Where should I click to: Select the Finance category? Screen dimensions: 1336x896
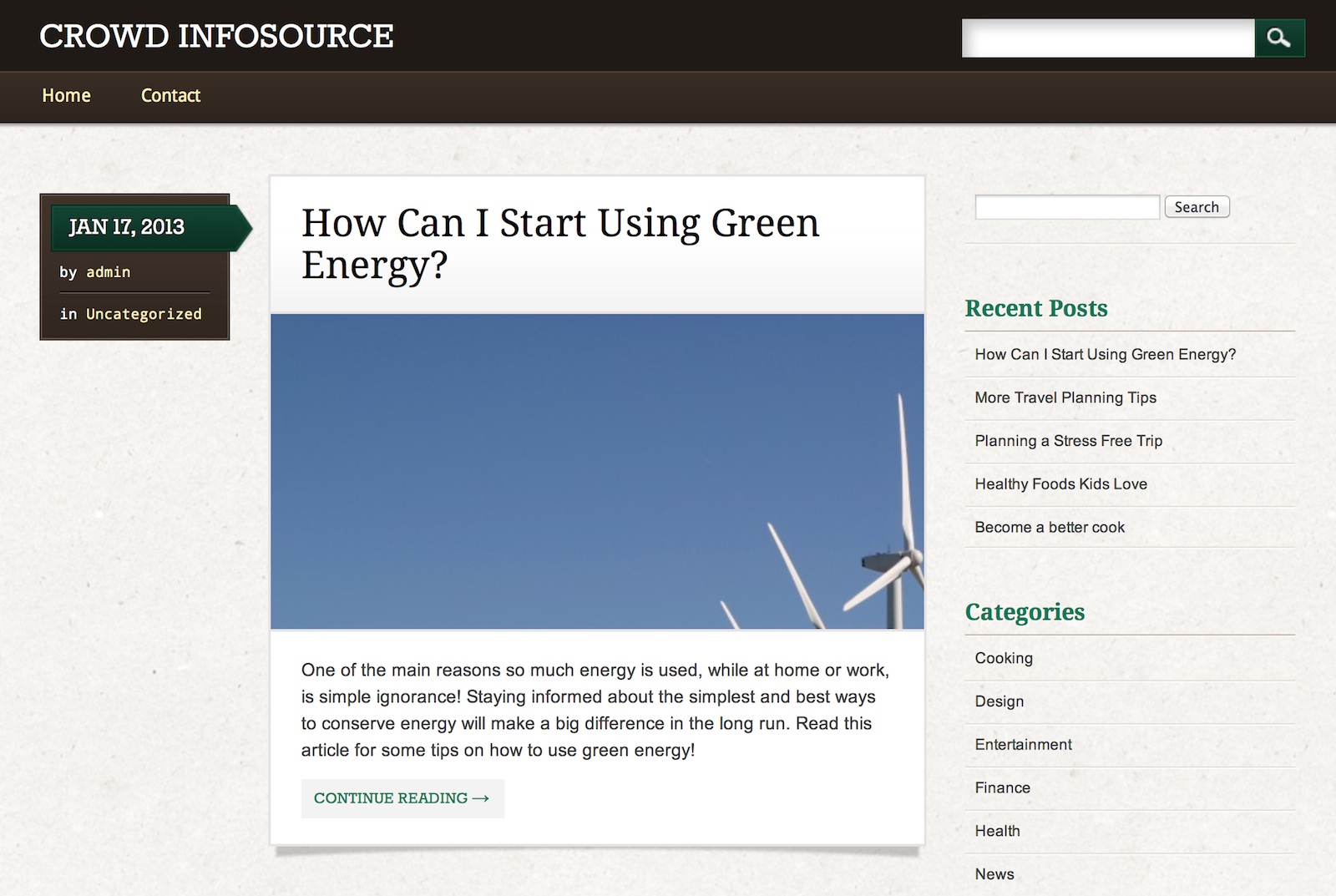pyautogui.click(x=1002, y=787)
